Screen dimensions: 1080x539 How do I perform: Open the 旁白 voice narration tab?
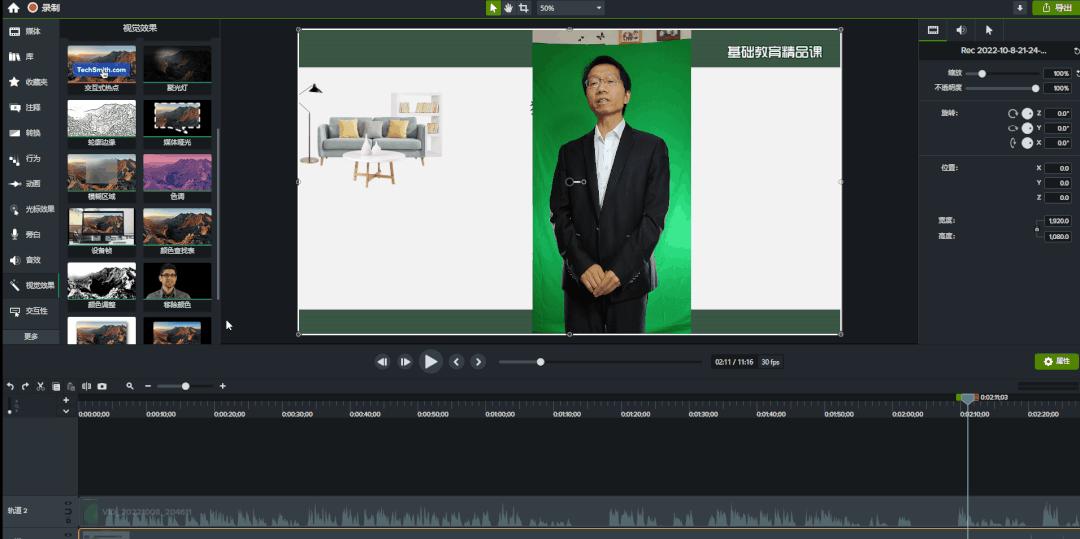(x=30, y=235)
